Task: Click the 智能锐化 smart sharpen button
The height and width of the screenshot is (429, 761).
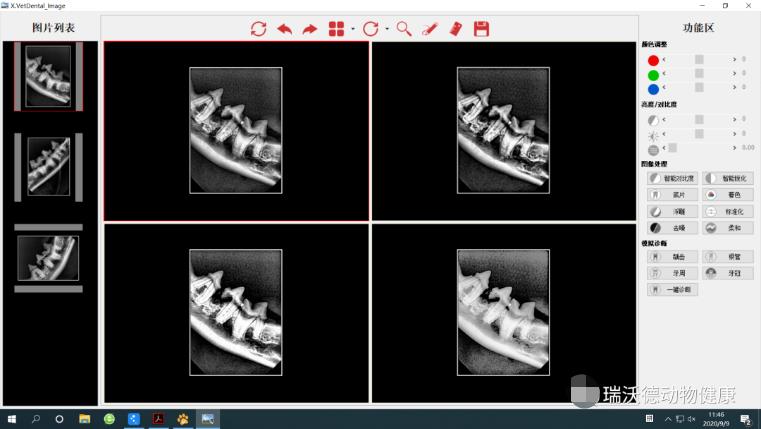Action: [728, 179]
